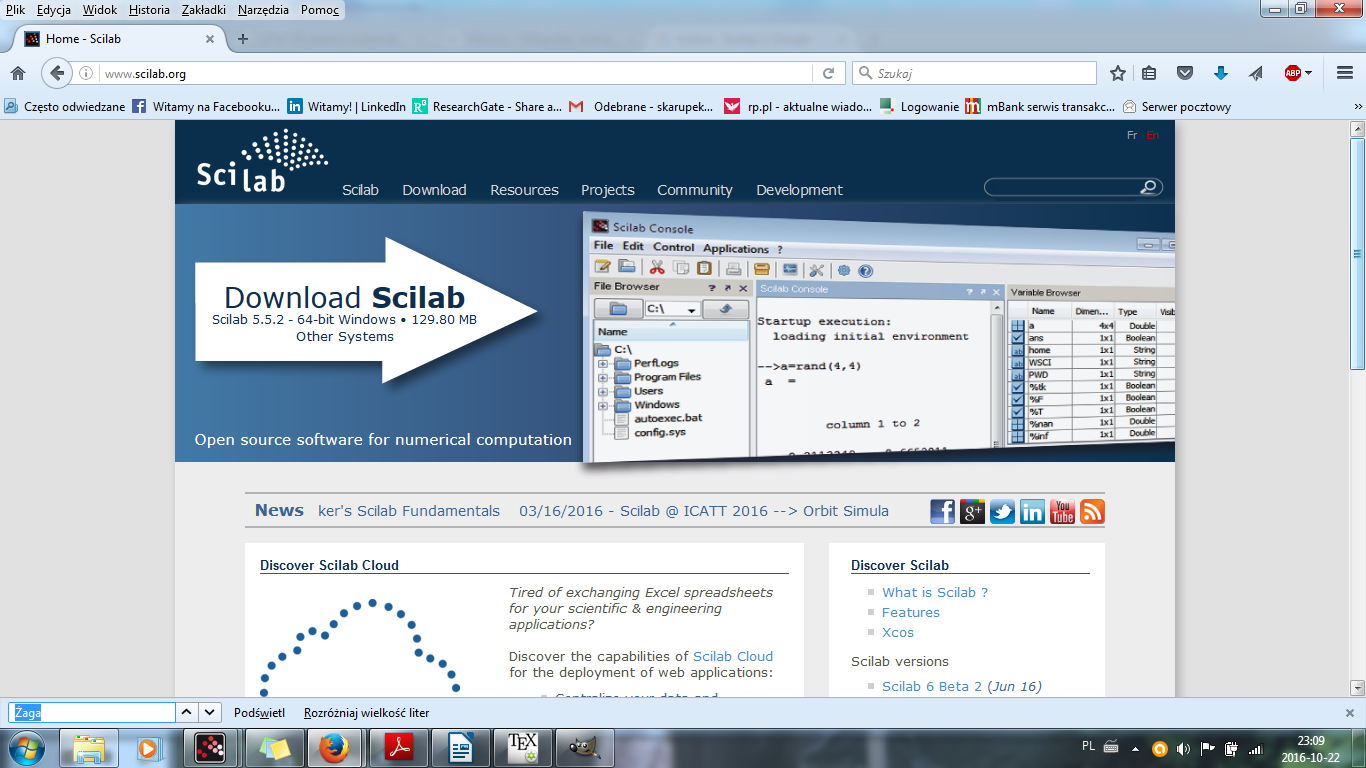Click the site search magnifier icon
This screenshot has height=768, width=1366.
click(1150, 187)
